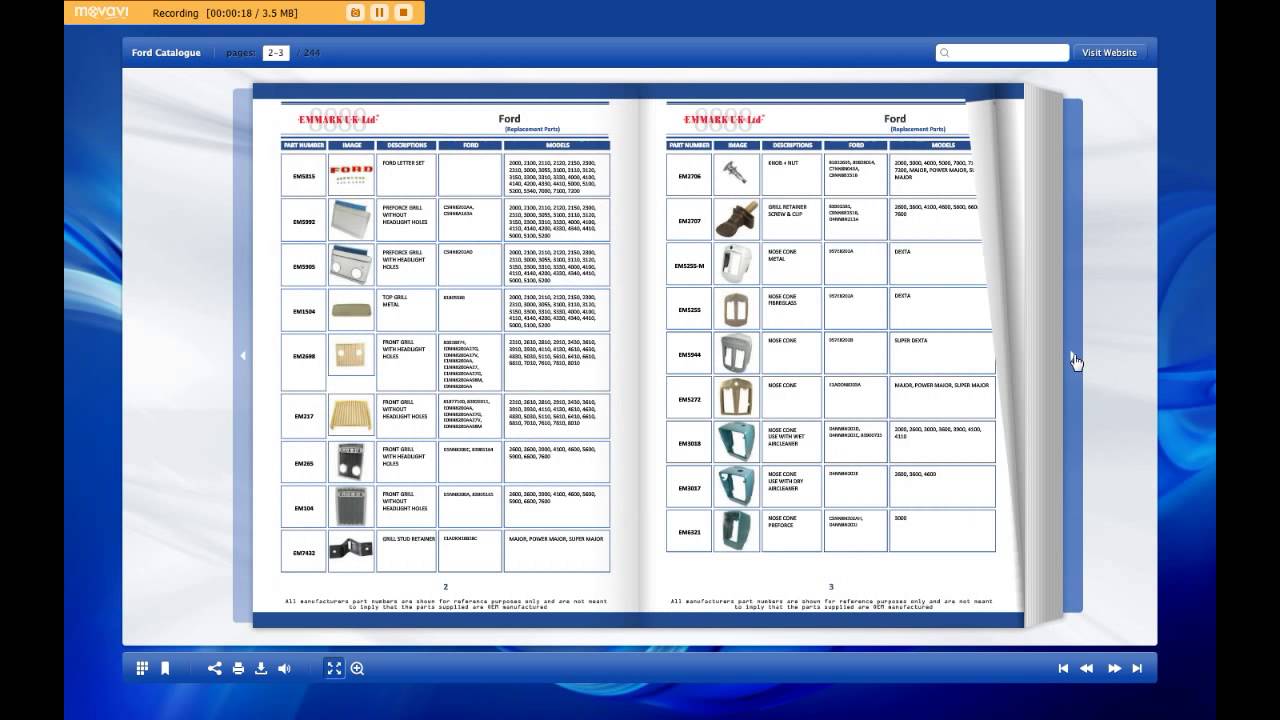This screenshot has height=720, width=1280.
Task: Stop the Movavi recording
Action: click(404, 12)
